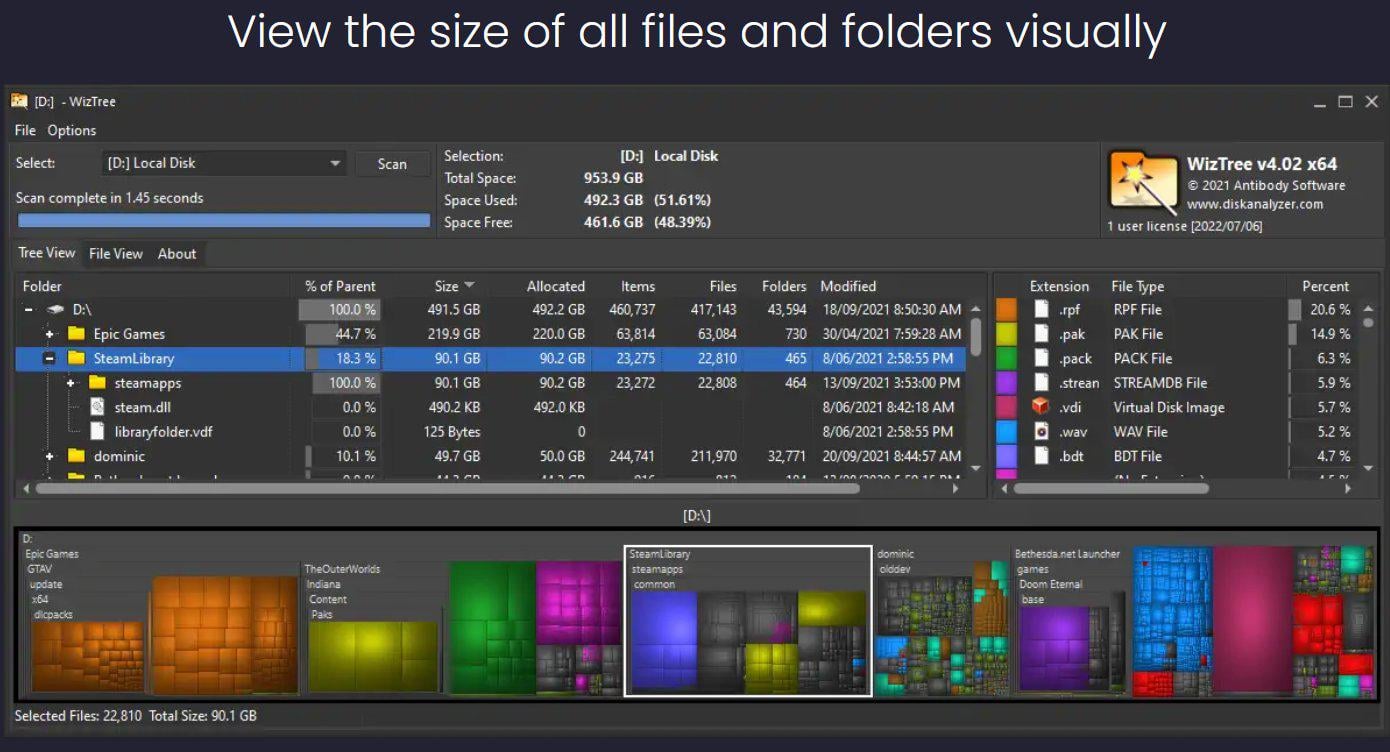Collapse the D:\ root node
The height and width of the screenshot is (752, 1390).
[x=29, y=310]
